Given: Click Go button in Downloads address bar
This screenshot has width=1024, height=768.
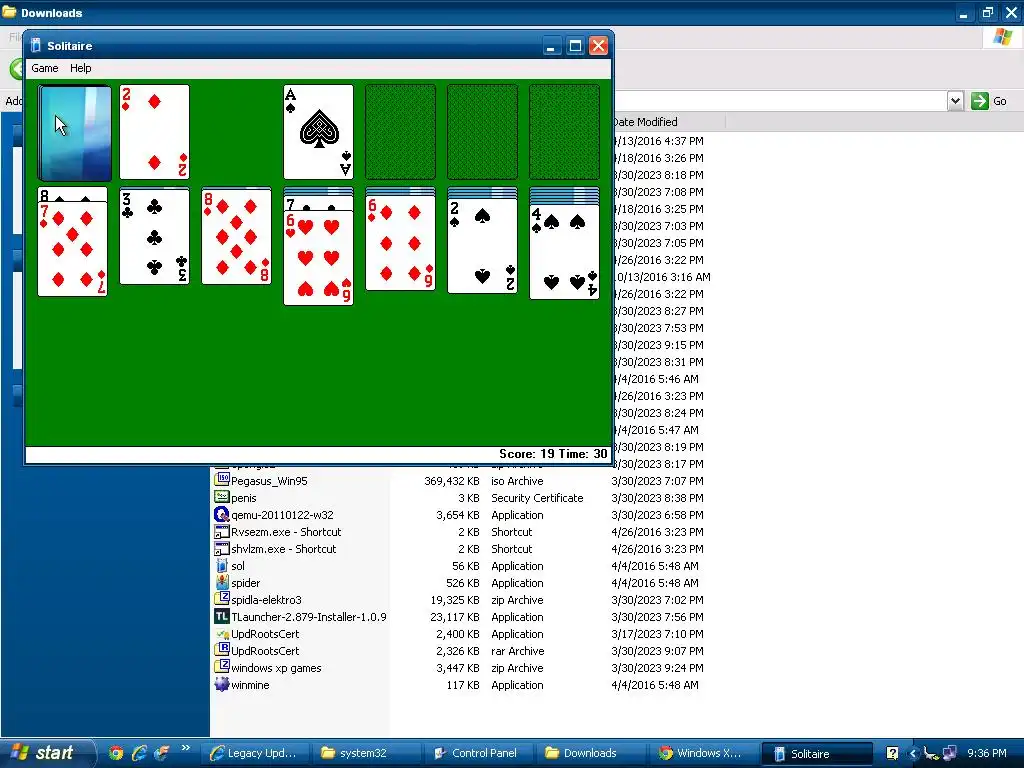Looking at the screenshot, I should click(x=989, y=101).
